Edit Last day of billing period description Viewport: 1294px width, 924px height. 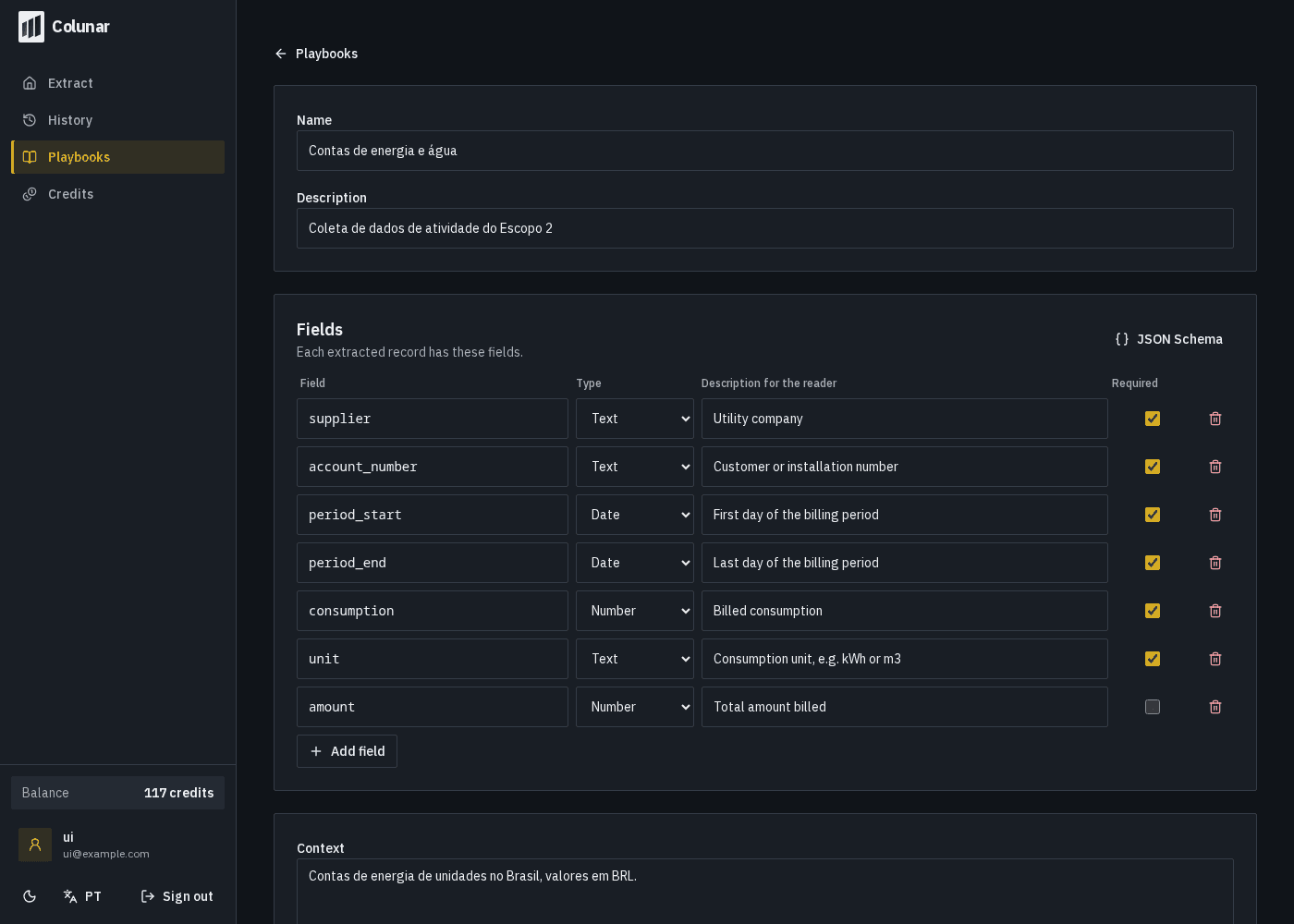click(905, 563)
